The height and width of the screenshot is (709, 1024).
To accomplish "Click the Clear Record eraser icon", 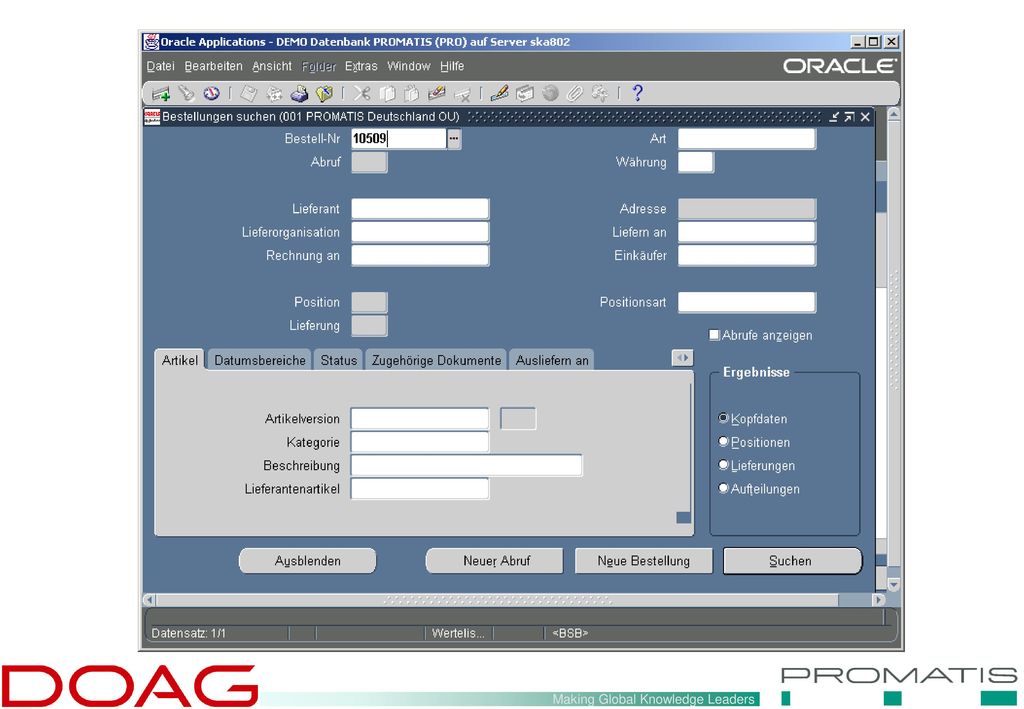I will [437, 93].
